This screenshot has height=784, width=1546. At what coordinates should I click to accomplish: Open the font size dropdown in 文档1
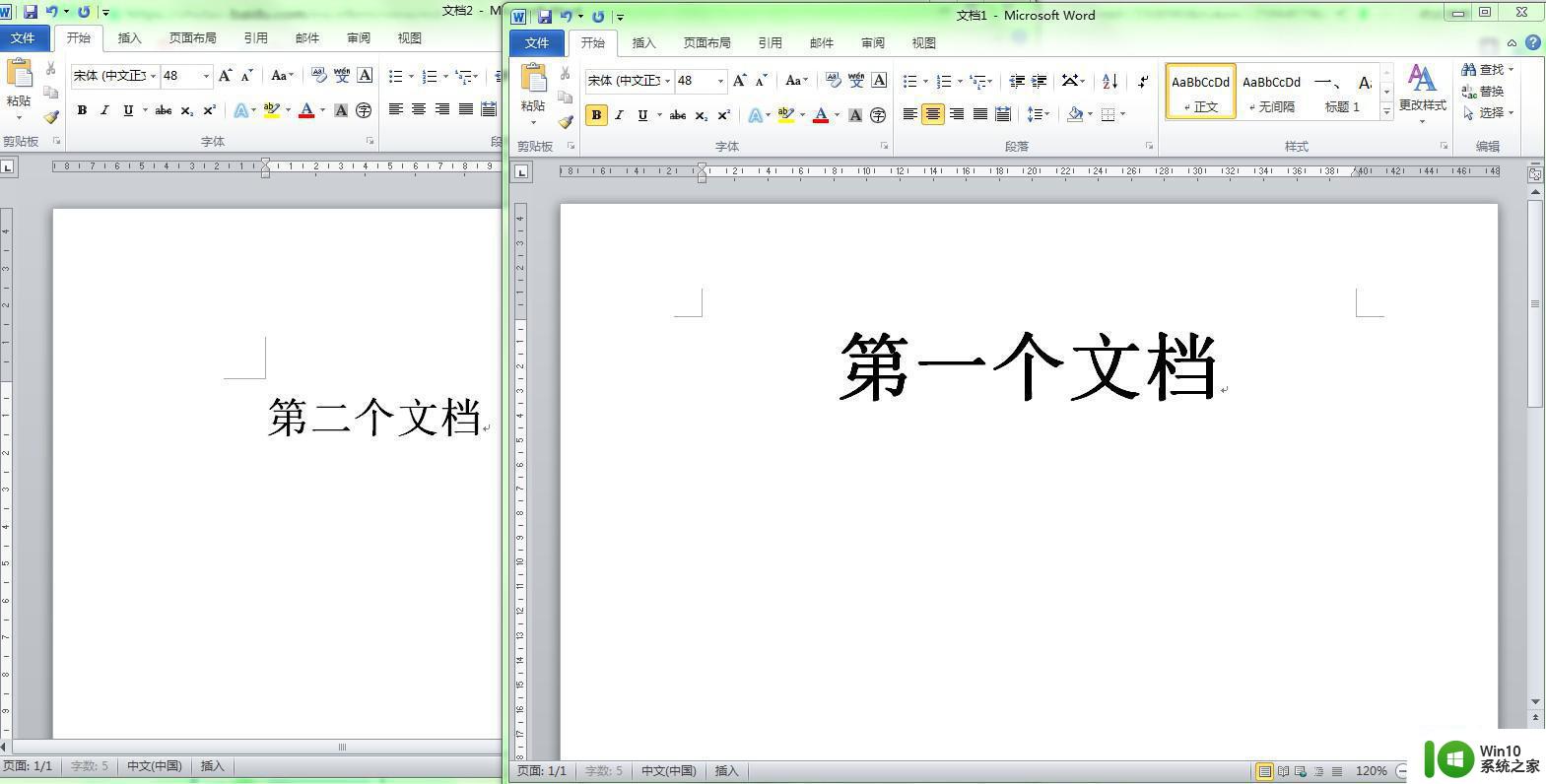[720, 81]
